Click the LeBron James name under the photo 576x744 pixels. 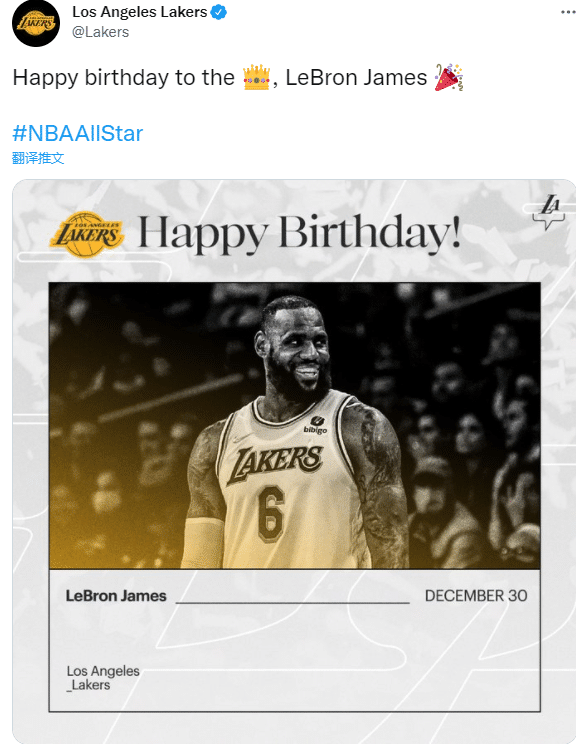[x=116, y=596]
